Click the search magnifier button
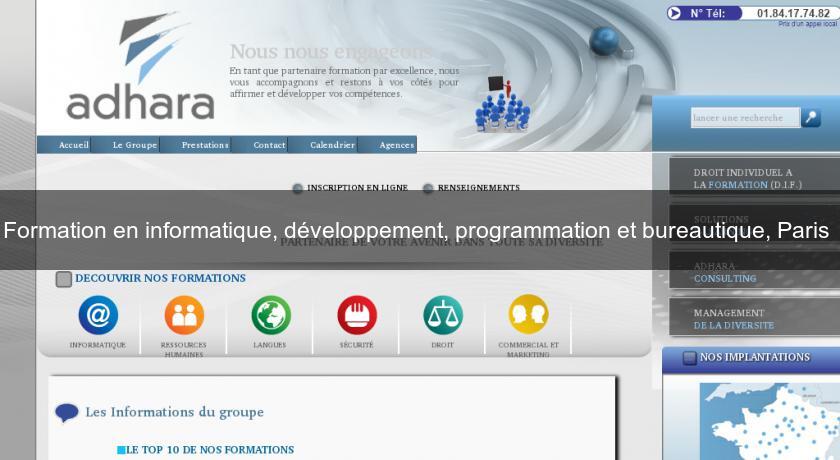Image resolution: width=840 pixels, height=460 pixels. (811, 117)
